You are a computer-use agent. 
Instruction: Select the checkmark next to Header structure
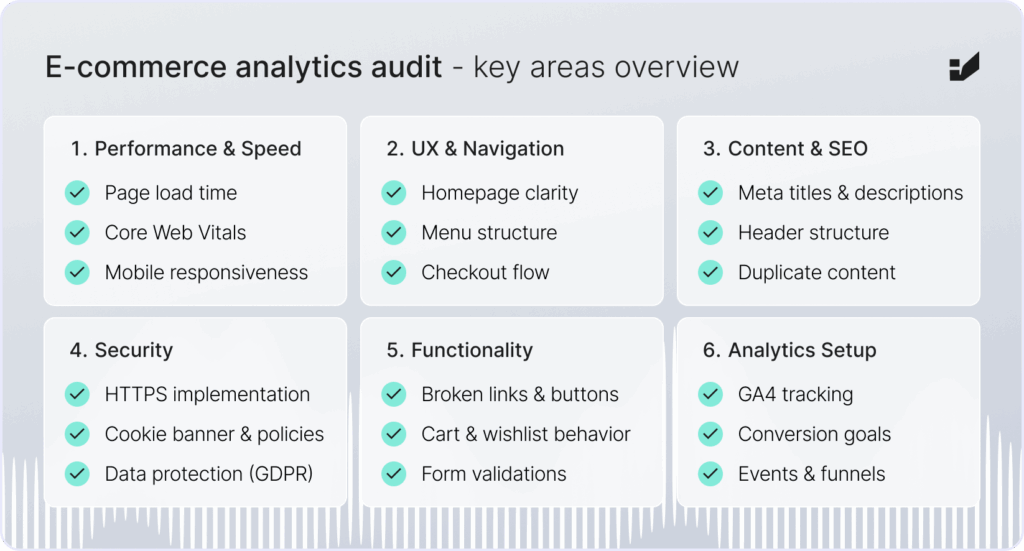[711, 233]
